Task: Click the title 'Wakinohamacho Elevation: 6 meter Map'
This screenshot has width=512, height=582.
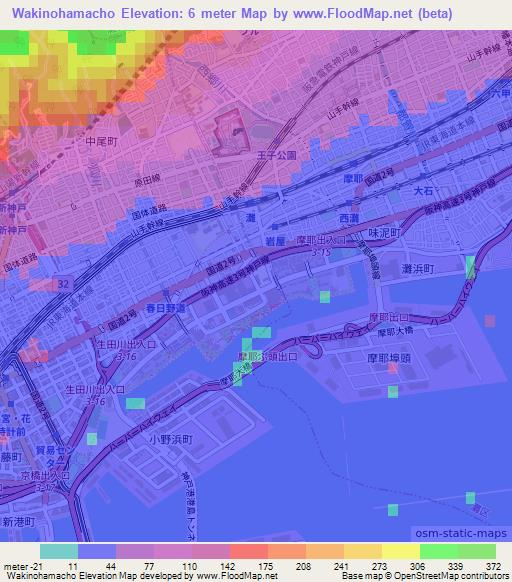Action: [139, 14]
